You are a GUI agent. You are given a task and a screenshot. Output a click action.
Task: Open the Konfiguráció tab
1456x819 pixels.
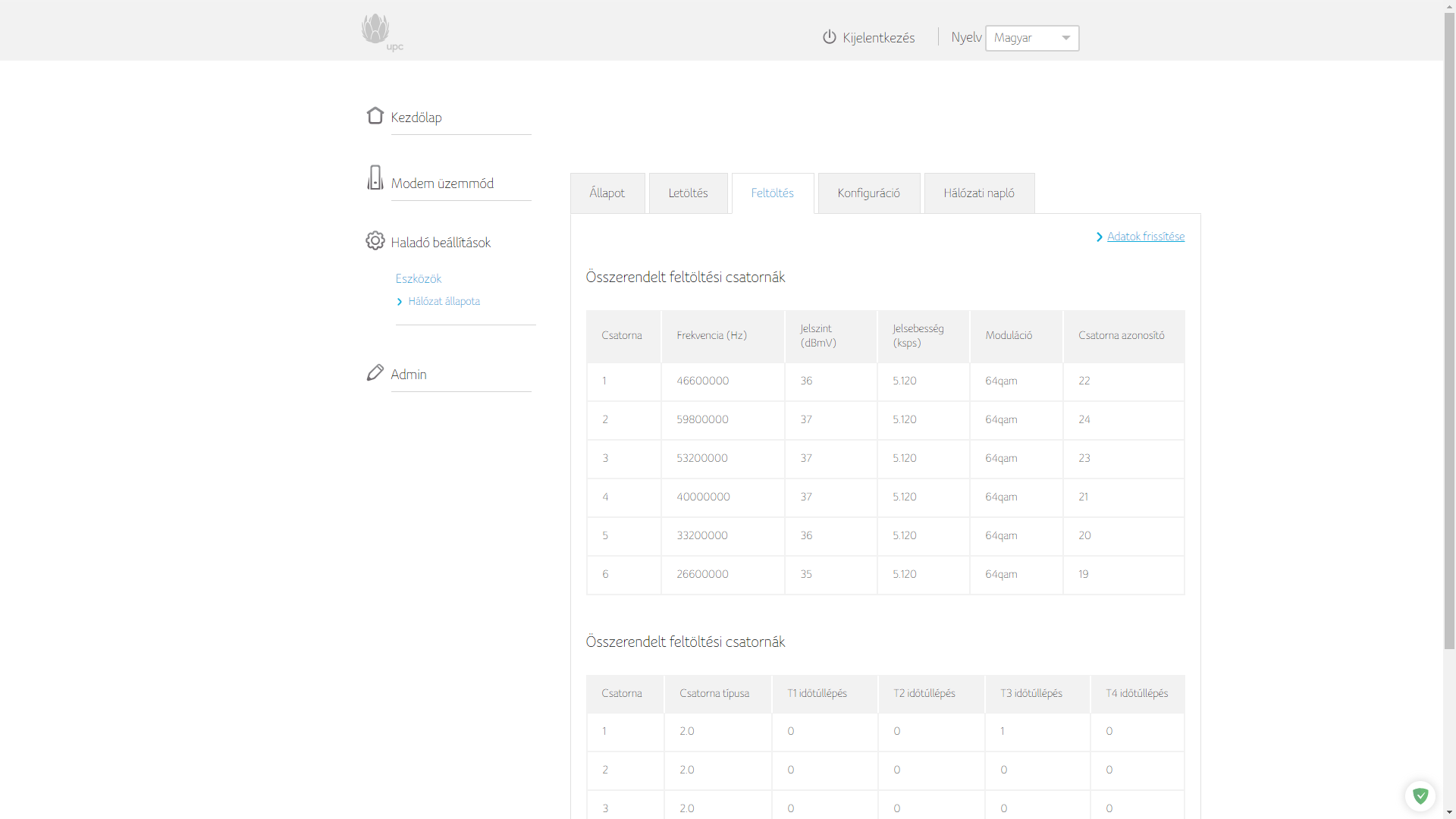pos(869,193)
